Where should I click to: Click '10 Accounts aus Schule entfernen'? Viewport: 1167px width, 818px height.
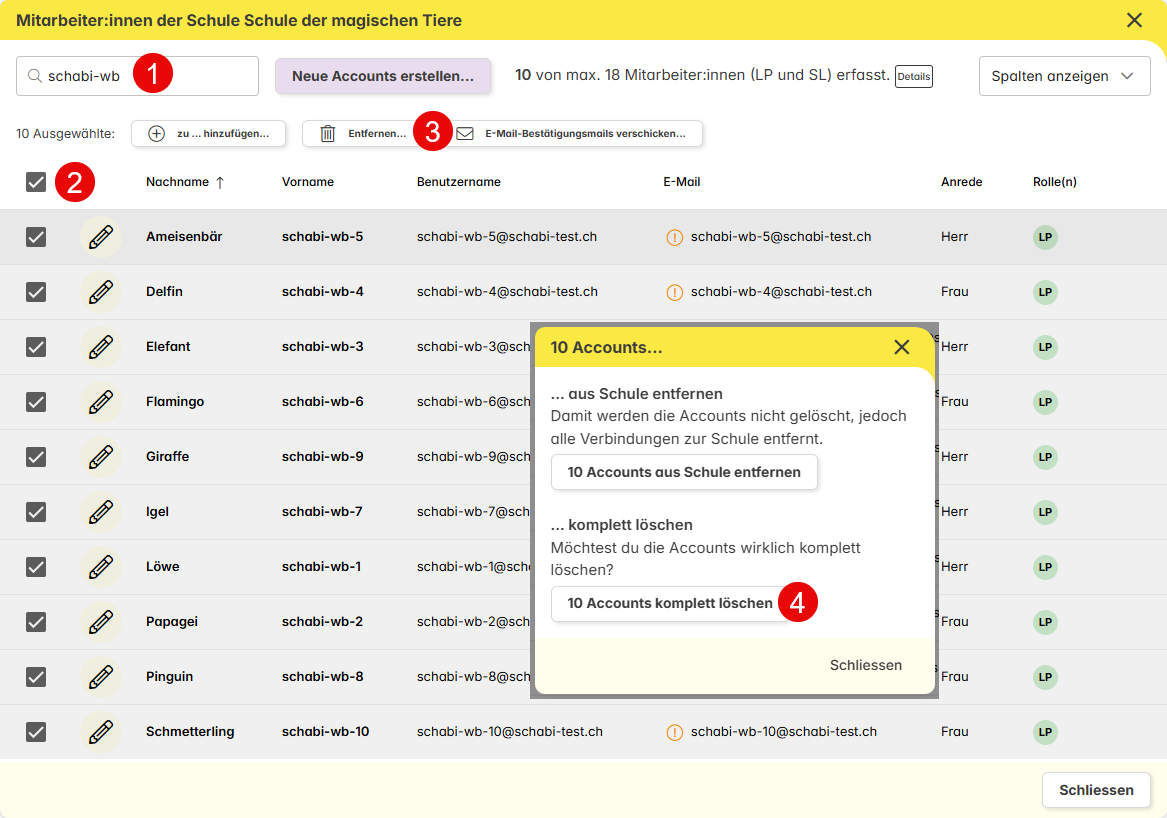684,472
